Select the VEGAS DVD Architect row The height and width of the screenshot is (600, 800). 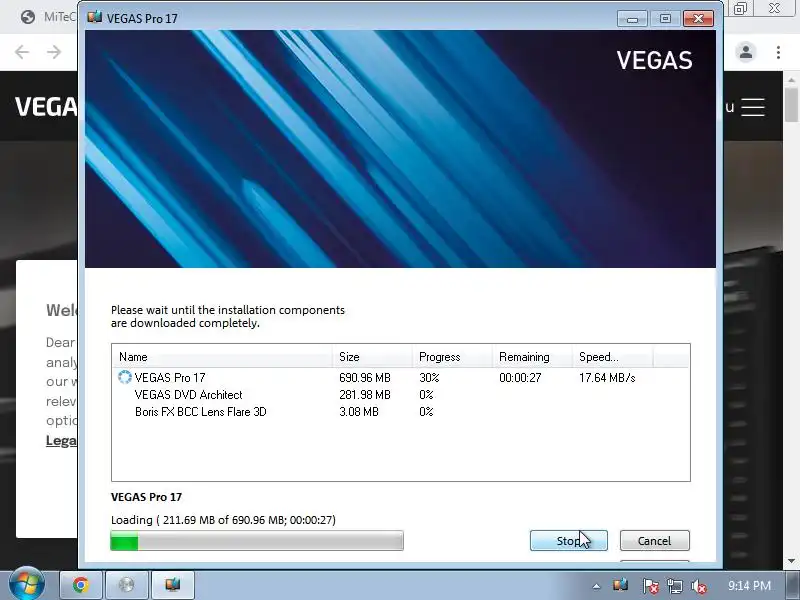click(x=401, y=394)
